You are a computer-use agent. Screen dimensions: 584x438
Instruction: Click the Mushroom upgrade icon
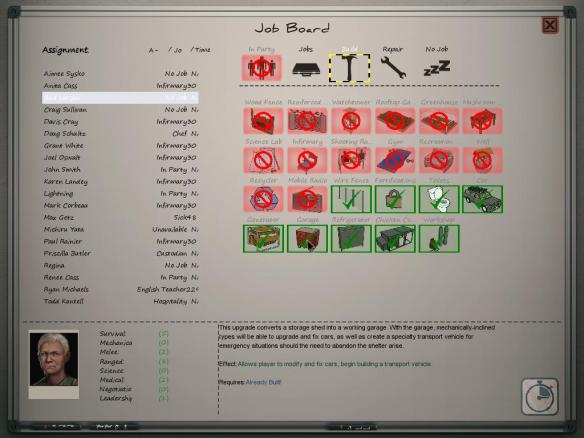[x=482, y=121]
